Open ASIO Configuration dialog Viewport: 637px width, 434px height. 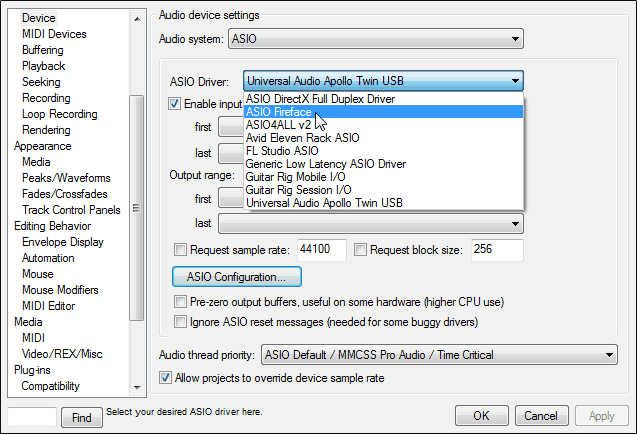(x=237, y=277)
